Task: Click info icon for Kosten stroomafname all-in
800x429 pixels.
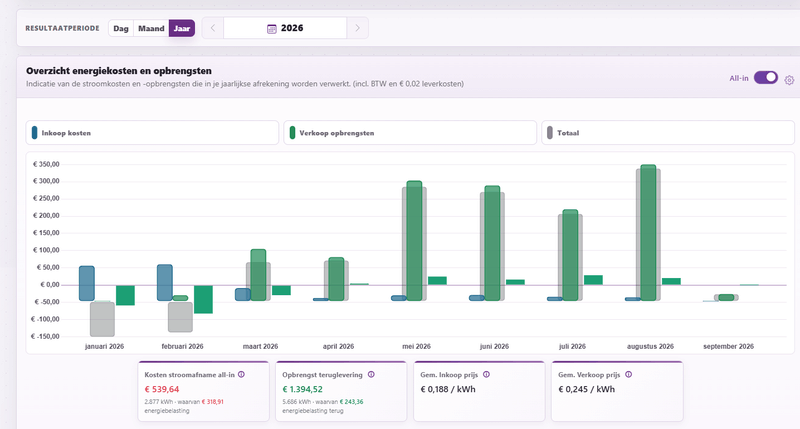Action: point(241,374)
